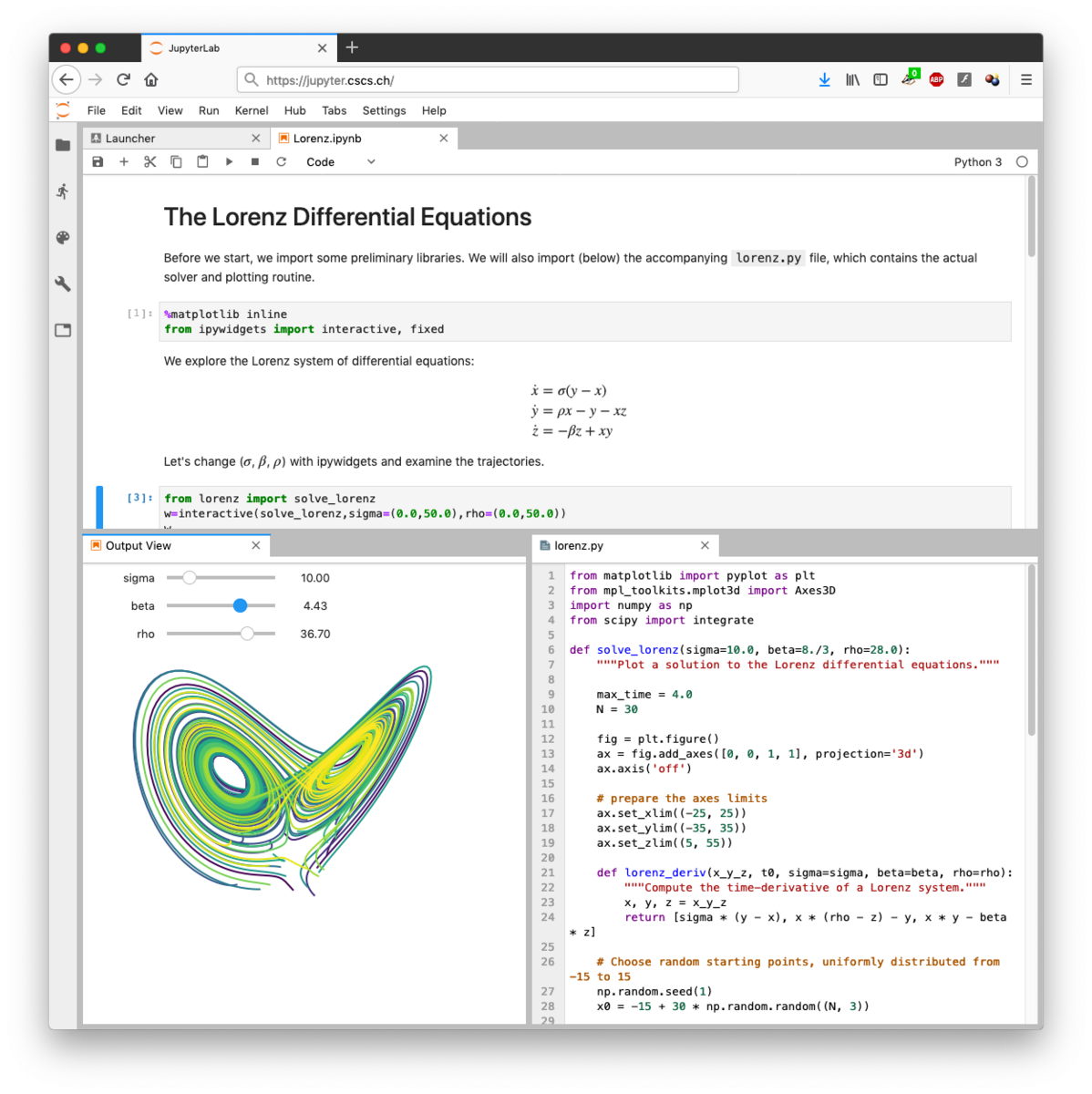Click the kernel status circle indicator
The width and height of the screenshot is (1092, 1094).
1022,161
